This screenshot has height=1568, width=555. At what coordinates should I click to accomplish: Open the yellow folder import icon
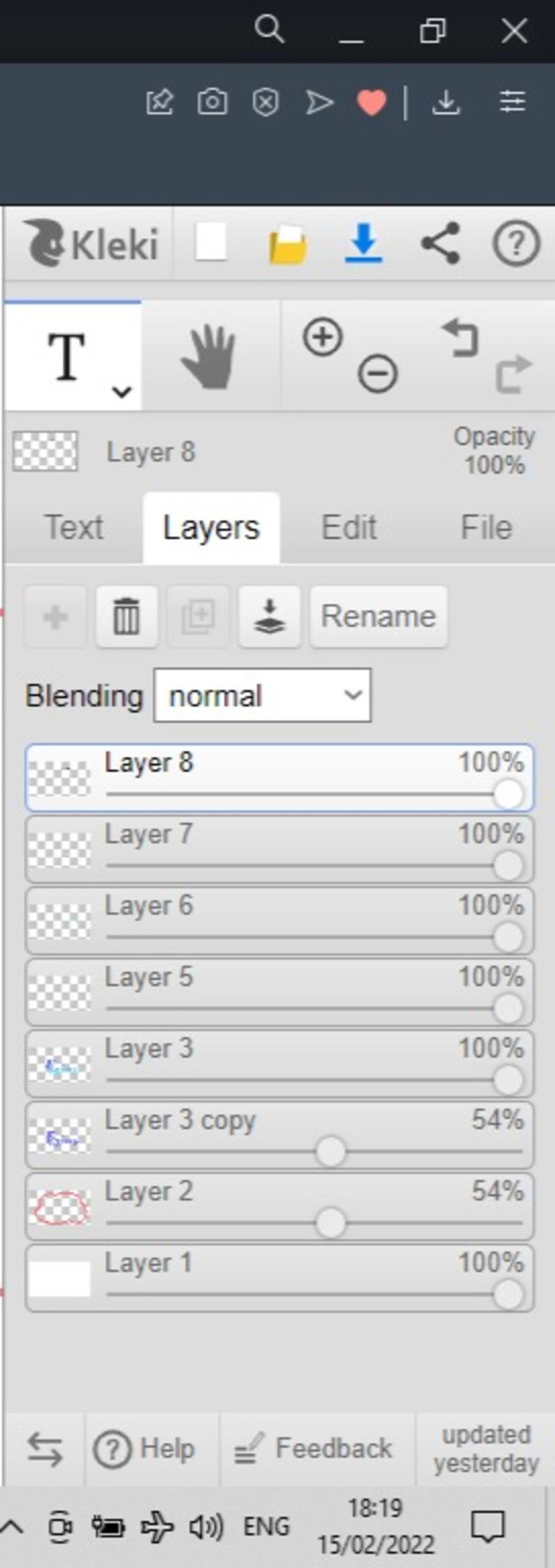[x=288, y=244]
